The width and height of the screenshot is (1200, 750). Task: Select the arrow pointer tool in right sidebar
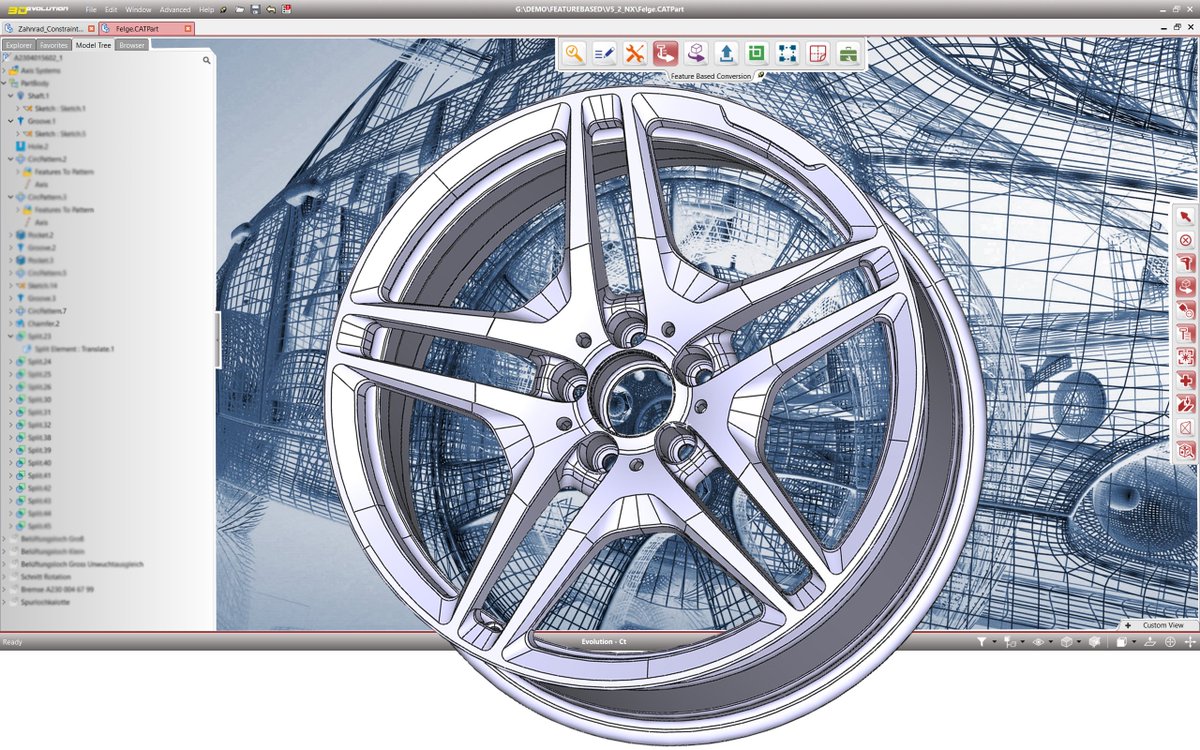pos(1184,216)
